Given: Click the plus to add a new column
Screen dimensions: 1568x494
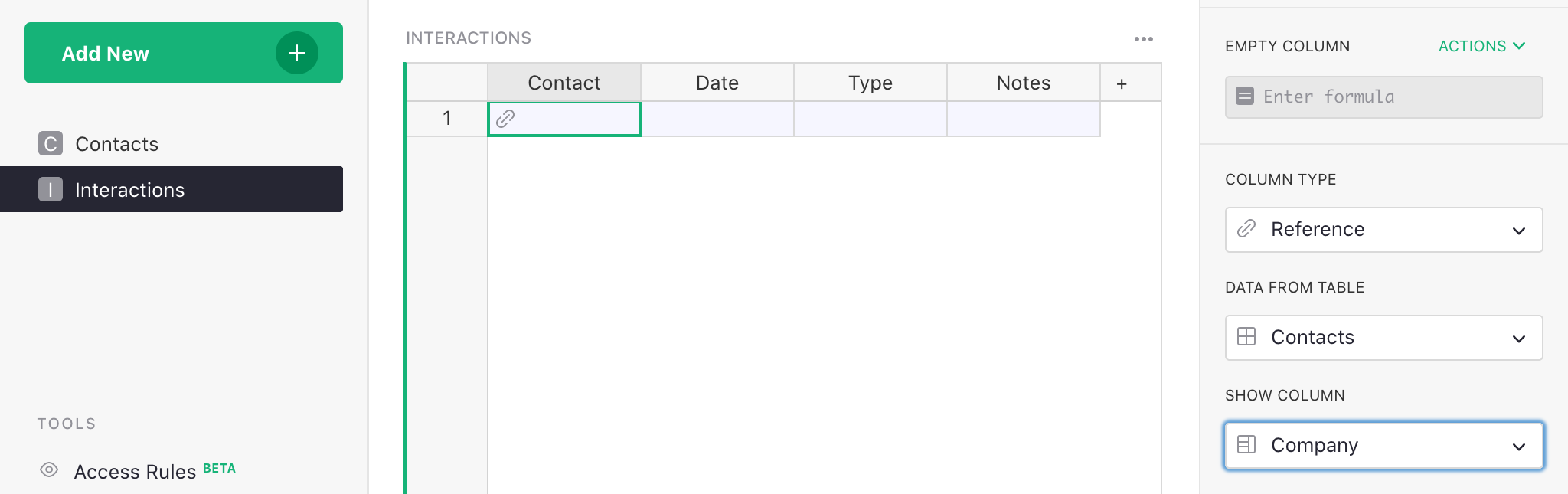Looking at the screenshot, I should (1120, 82).
